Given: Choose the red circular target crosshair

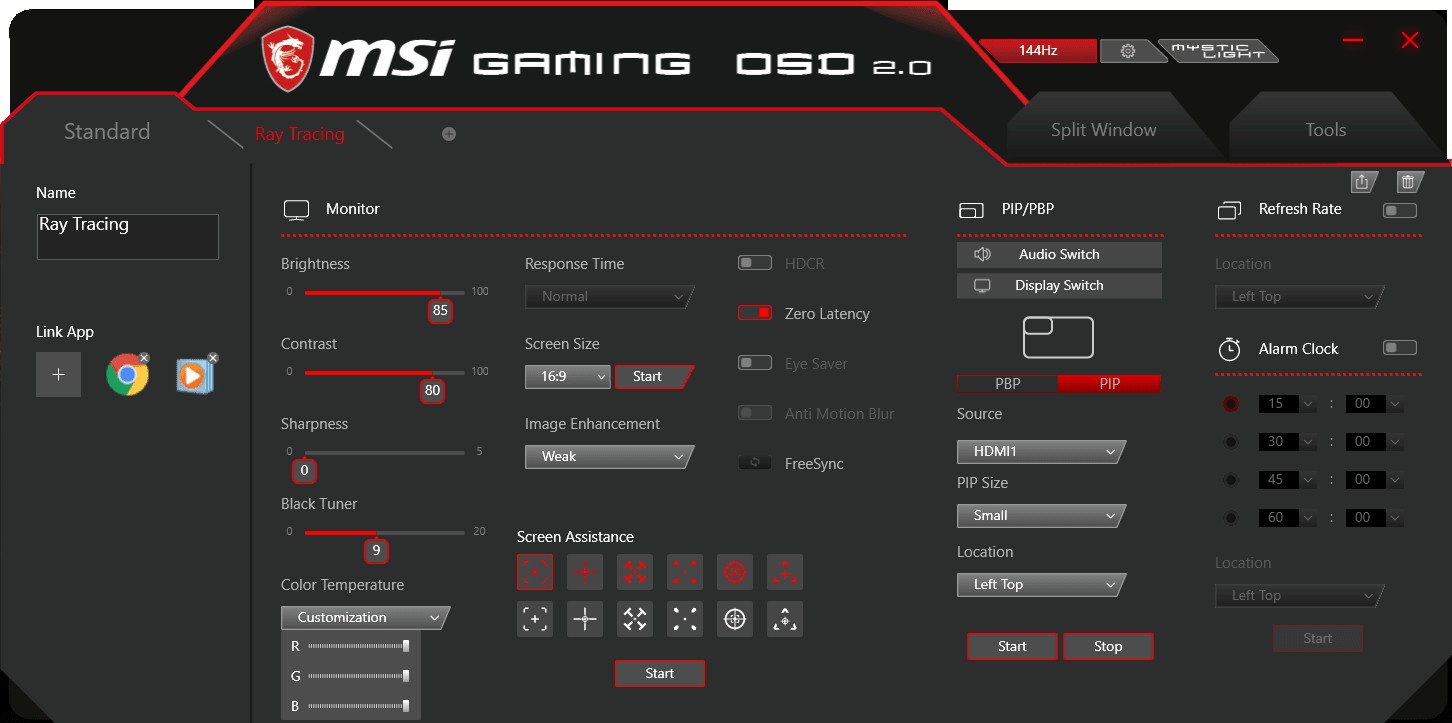Looking at the screenshot, I should click(735, 572).
